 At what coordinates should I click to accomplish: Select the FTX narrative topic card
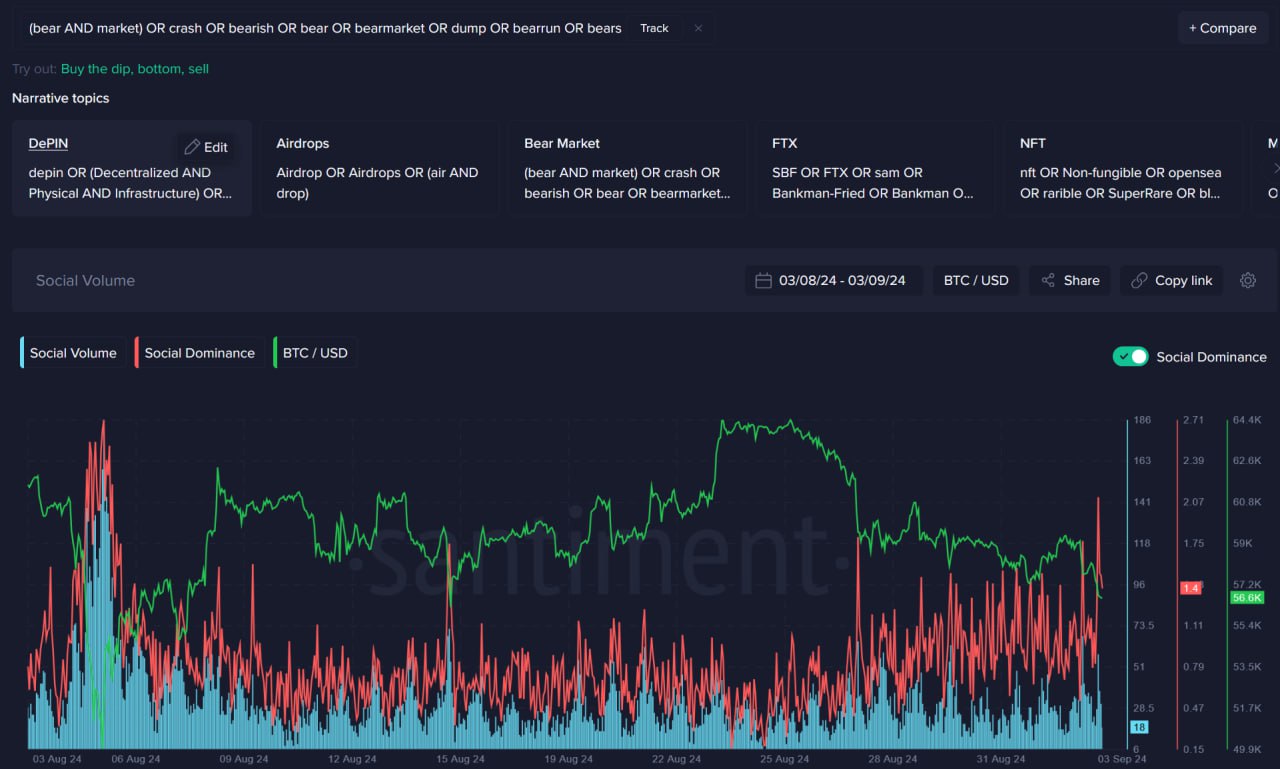tap(876, 168)
